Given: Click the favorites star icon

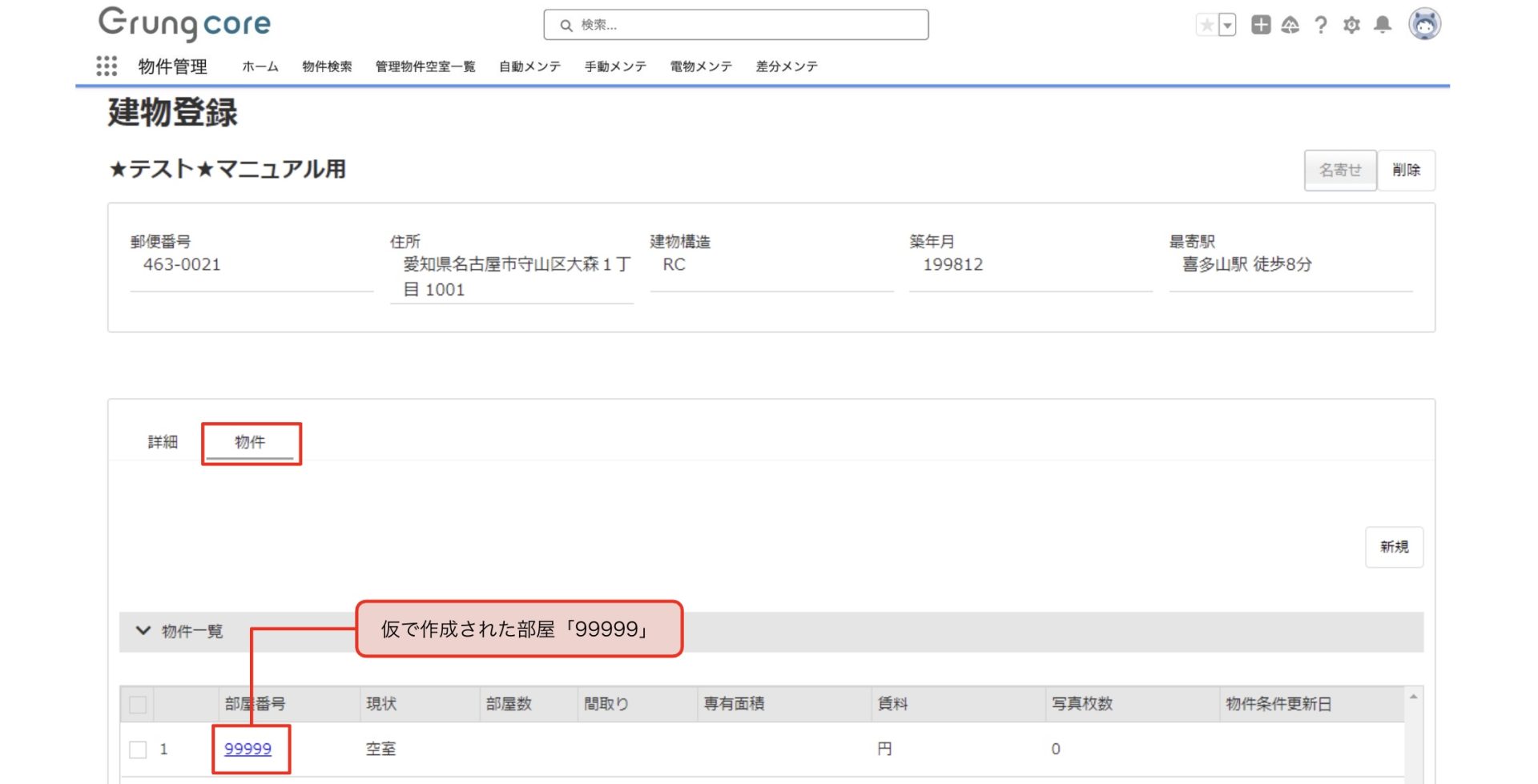Looking at the screenshot, I should pyautogui.click(x=1206, y=25).
